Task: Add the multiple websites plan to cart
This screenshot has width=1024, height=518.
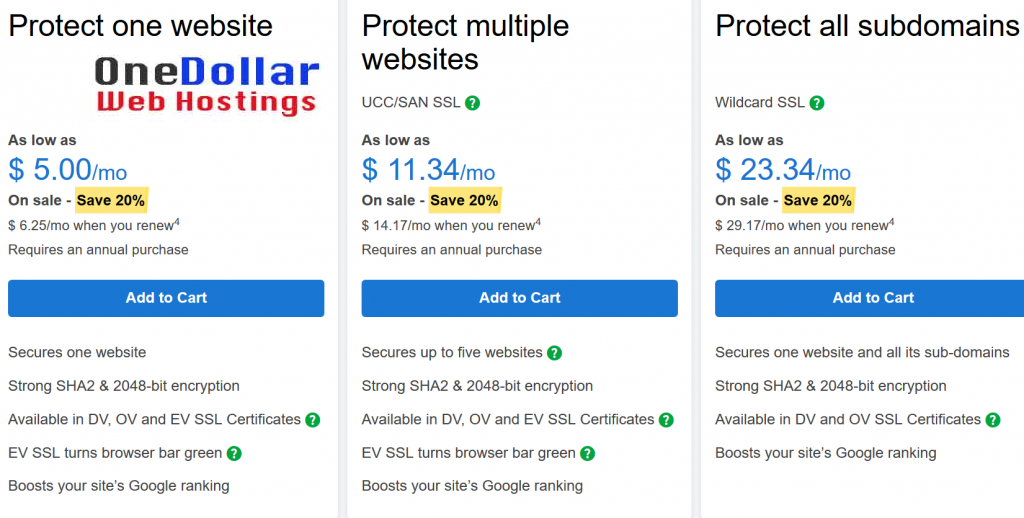Action: (x=520, y=298)
